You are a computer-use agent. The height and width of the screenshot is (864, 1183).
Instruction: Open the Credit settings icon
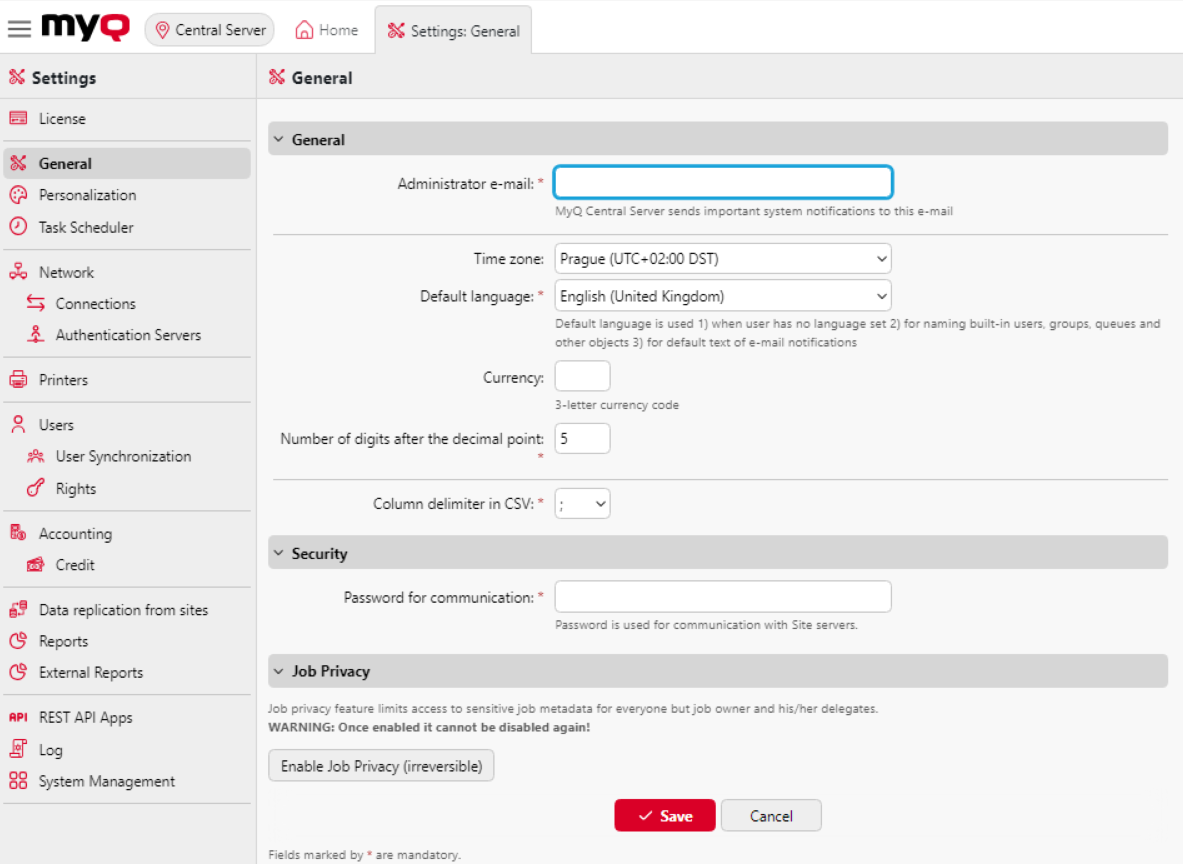coord(34,565)
